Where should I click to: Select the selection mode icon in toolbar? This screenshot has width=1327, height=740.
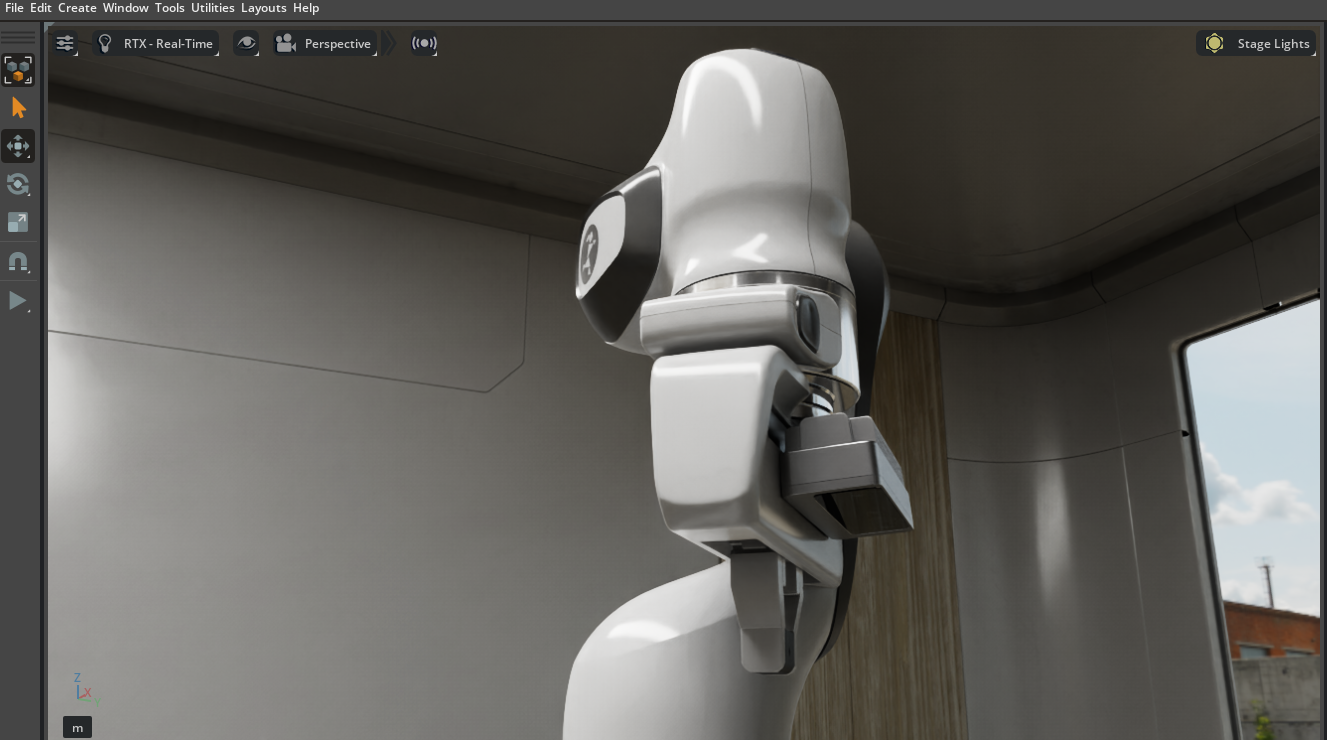(x=18, y=70)
